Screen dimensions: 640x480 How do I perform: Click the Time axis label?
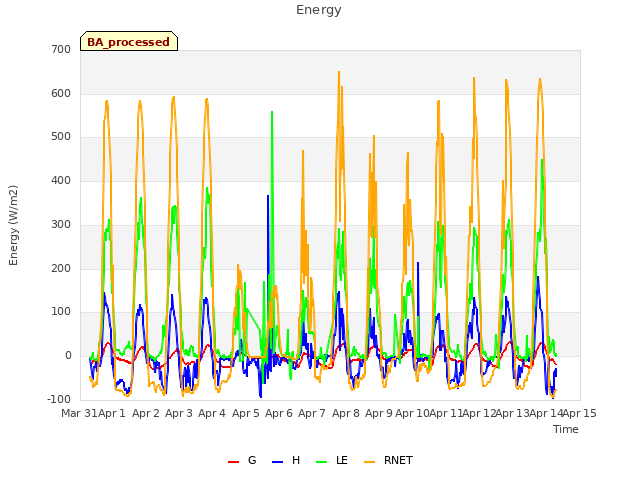point(566,429)
